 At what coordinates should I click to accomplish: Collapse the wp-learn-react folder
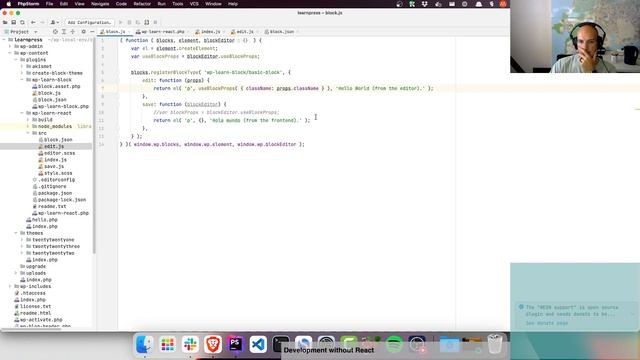(22, 113)
